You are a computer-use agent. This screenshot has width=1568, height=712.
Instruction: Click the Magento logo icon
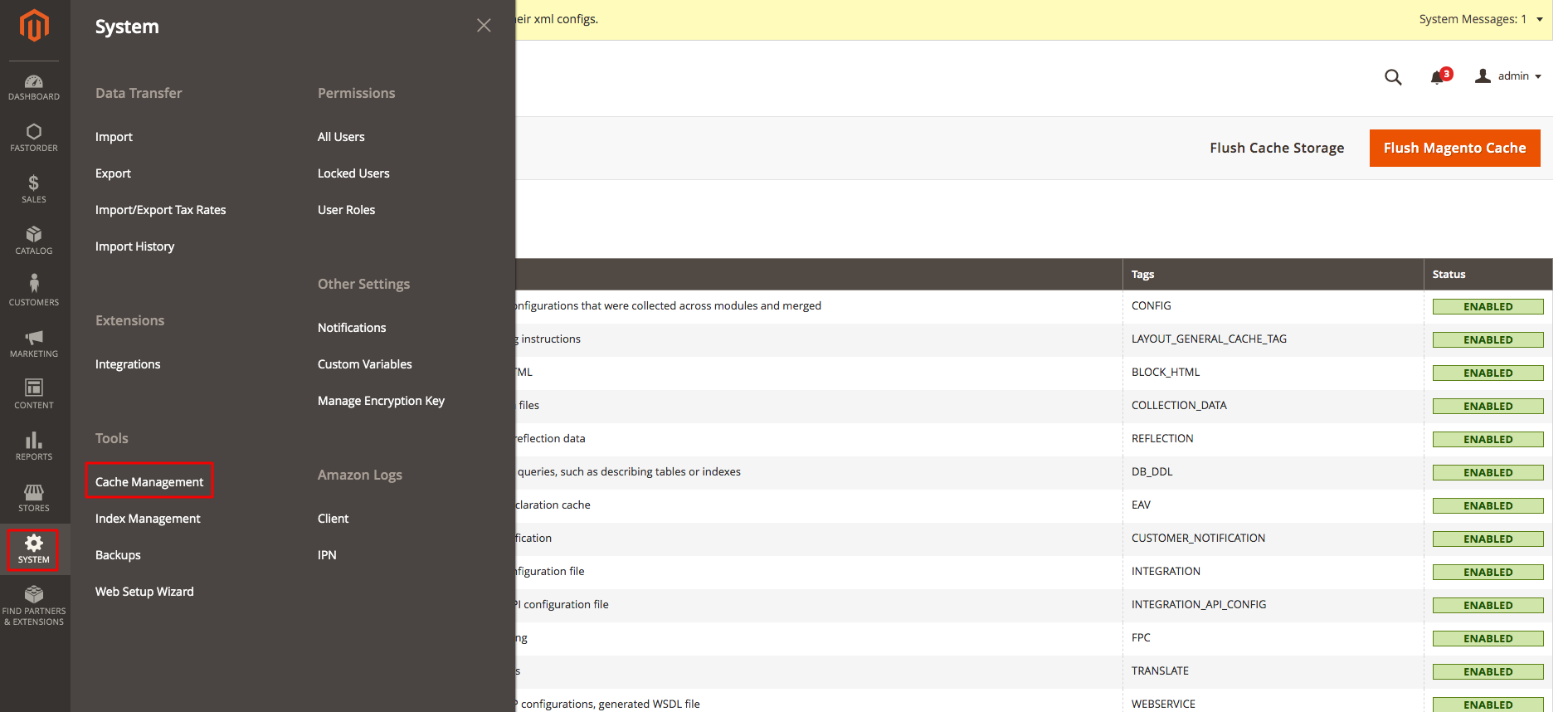34,26
